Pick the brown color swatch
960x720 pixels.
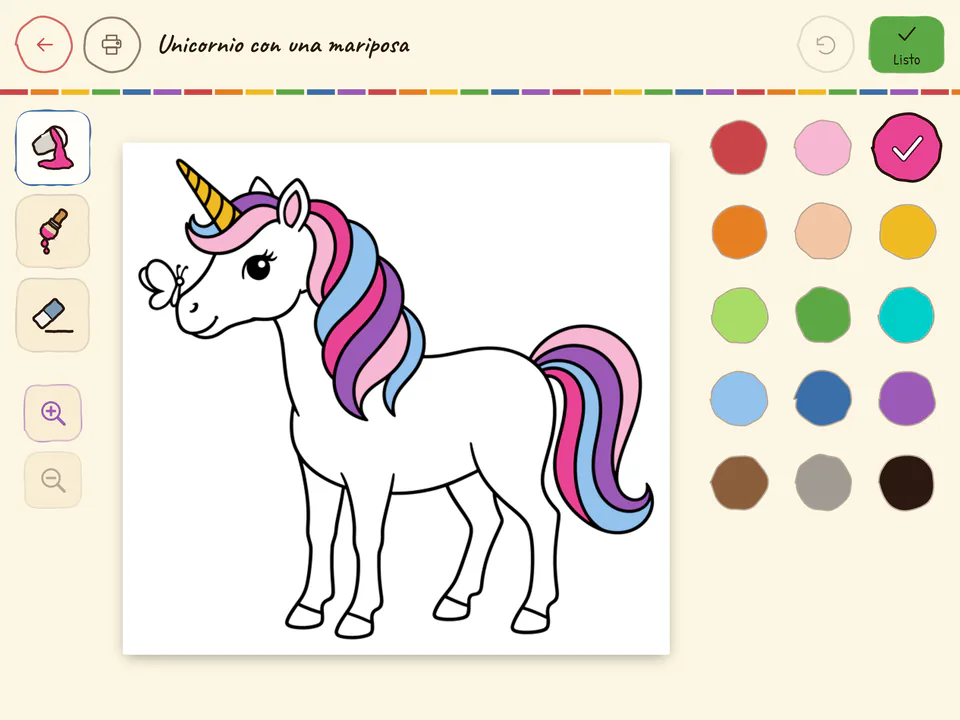739,482
